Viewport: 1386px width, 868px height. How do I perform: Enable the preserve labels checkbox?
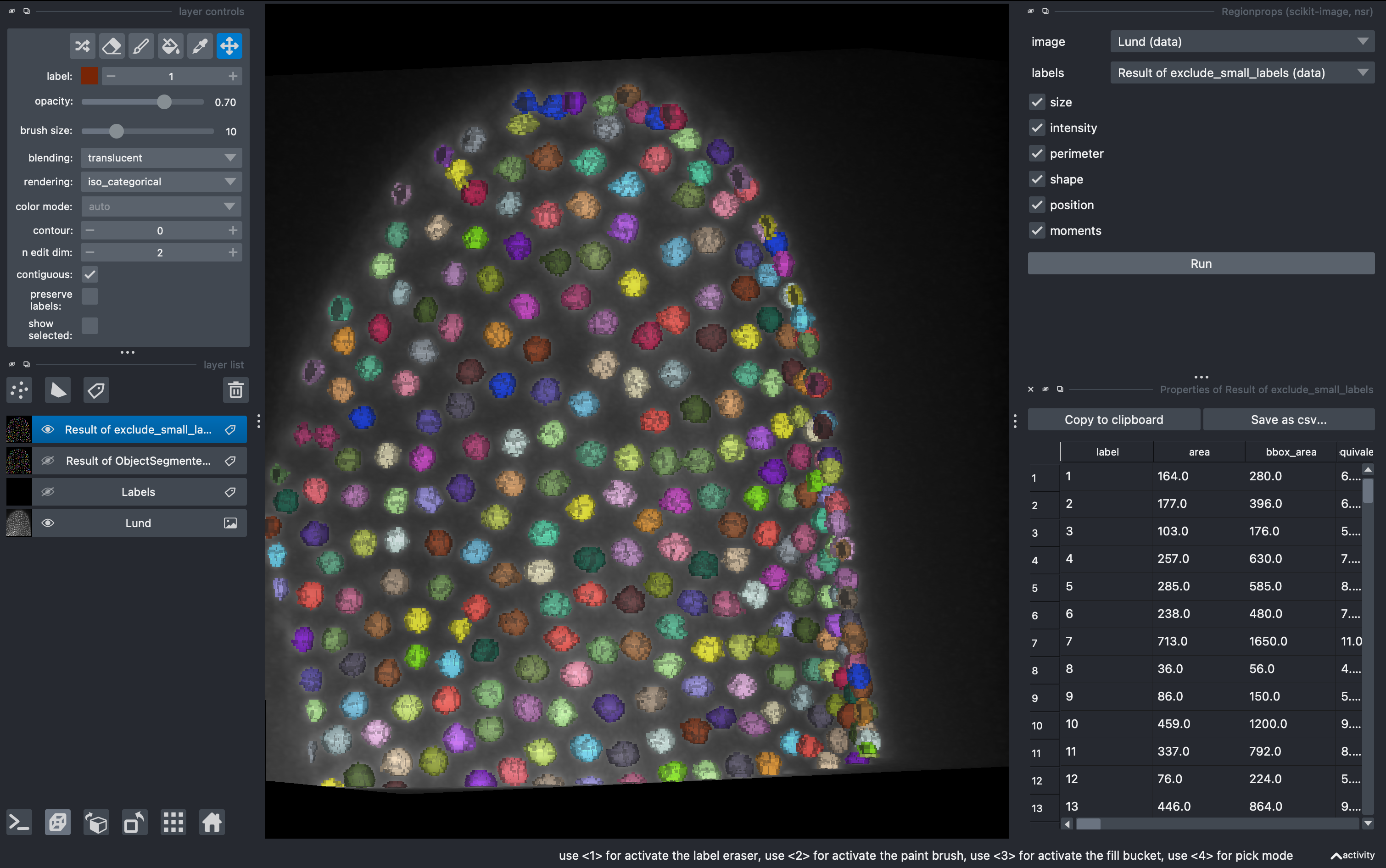tap(90, 296)
